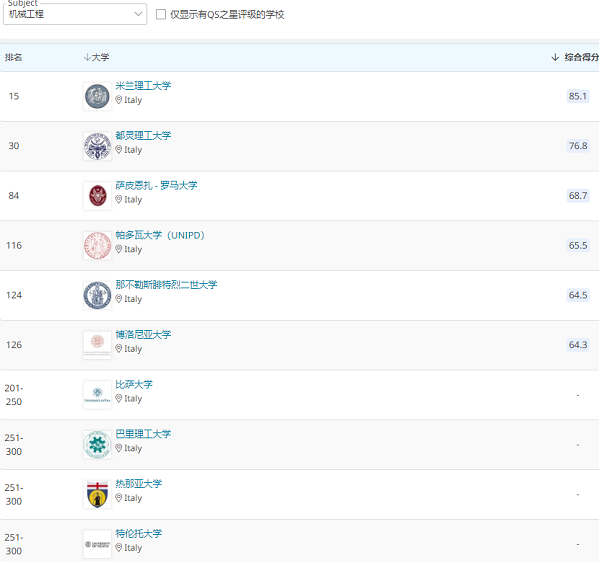Image resolution: width=599 pixels, height=562 pixels.
Task: Open 特伦托大学 link
Action: coord(139,533)
